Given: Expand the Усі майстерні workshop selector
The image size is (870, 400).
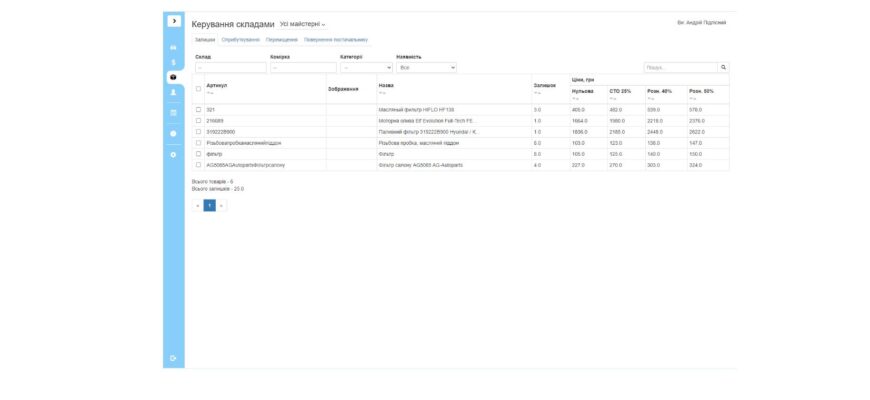Looking at the screenshot, I should tap(303, 23).
